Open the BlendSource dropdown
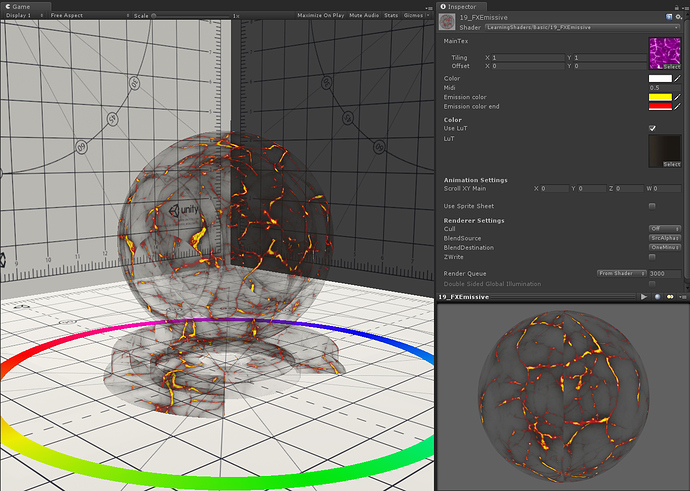 [x=665, y=238]
